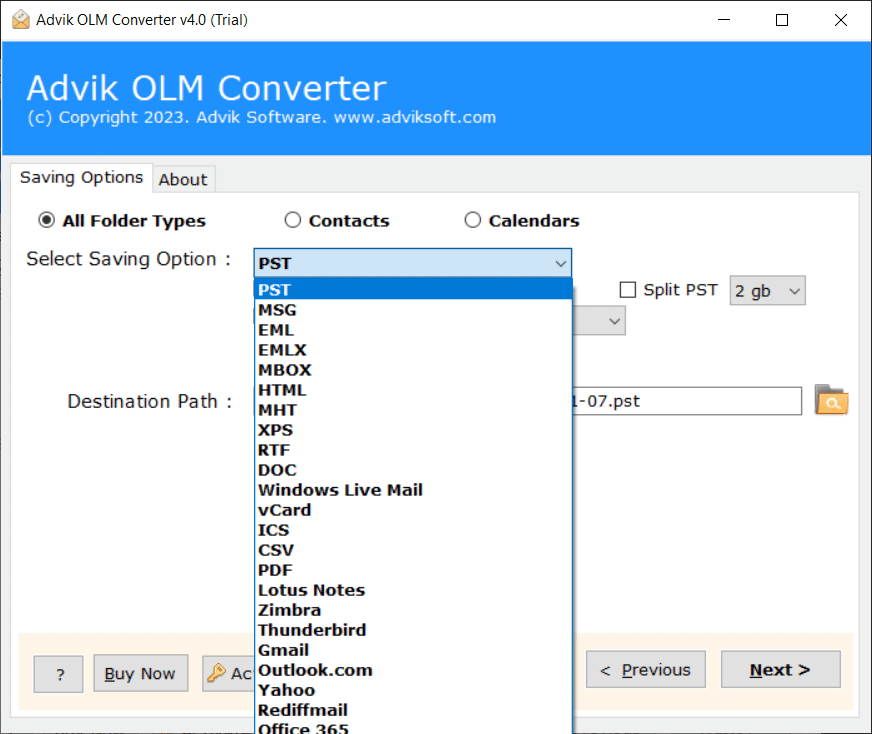The height and width of the screenshot is (734, 872).
Task: Click the folder browse icon for destination path
Action: click(831, 401)
